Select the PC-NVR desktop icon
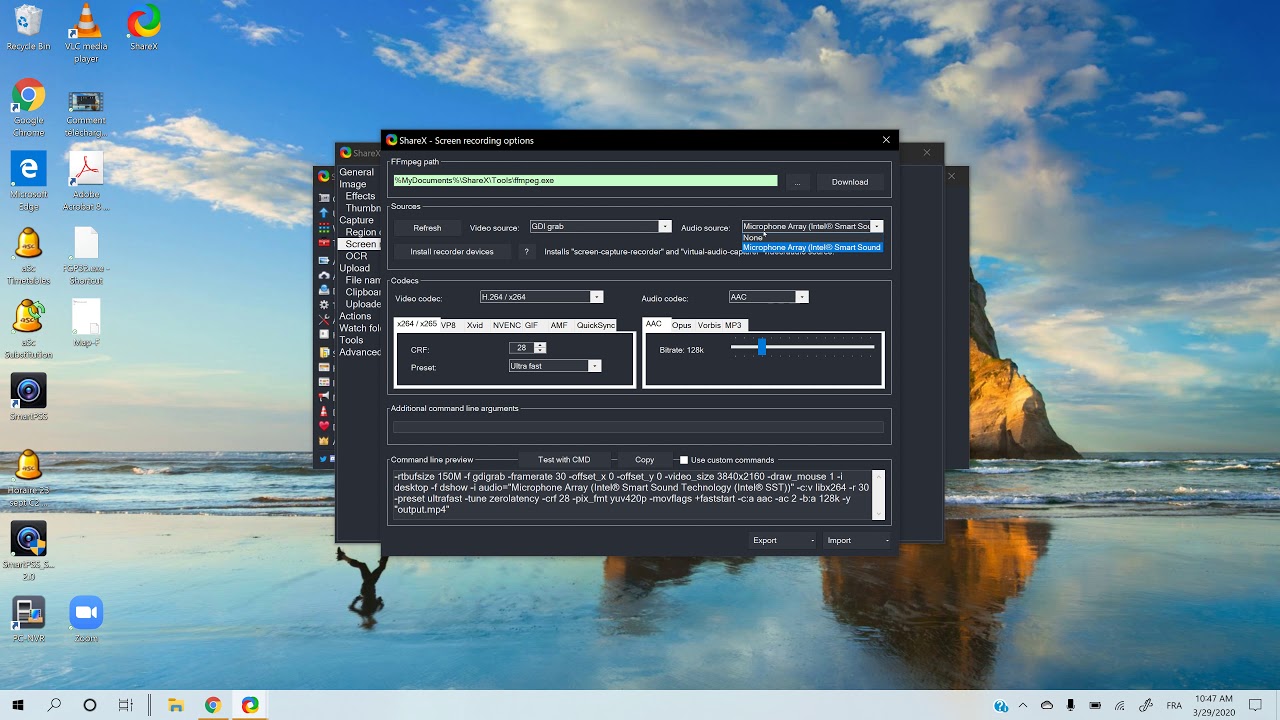This screenshot has height=720, width=1280. [x=28, y=620]
